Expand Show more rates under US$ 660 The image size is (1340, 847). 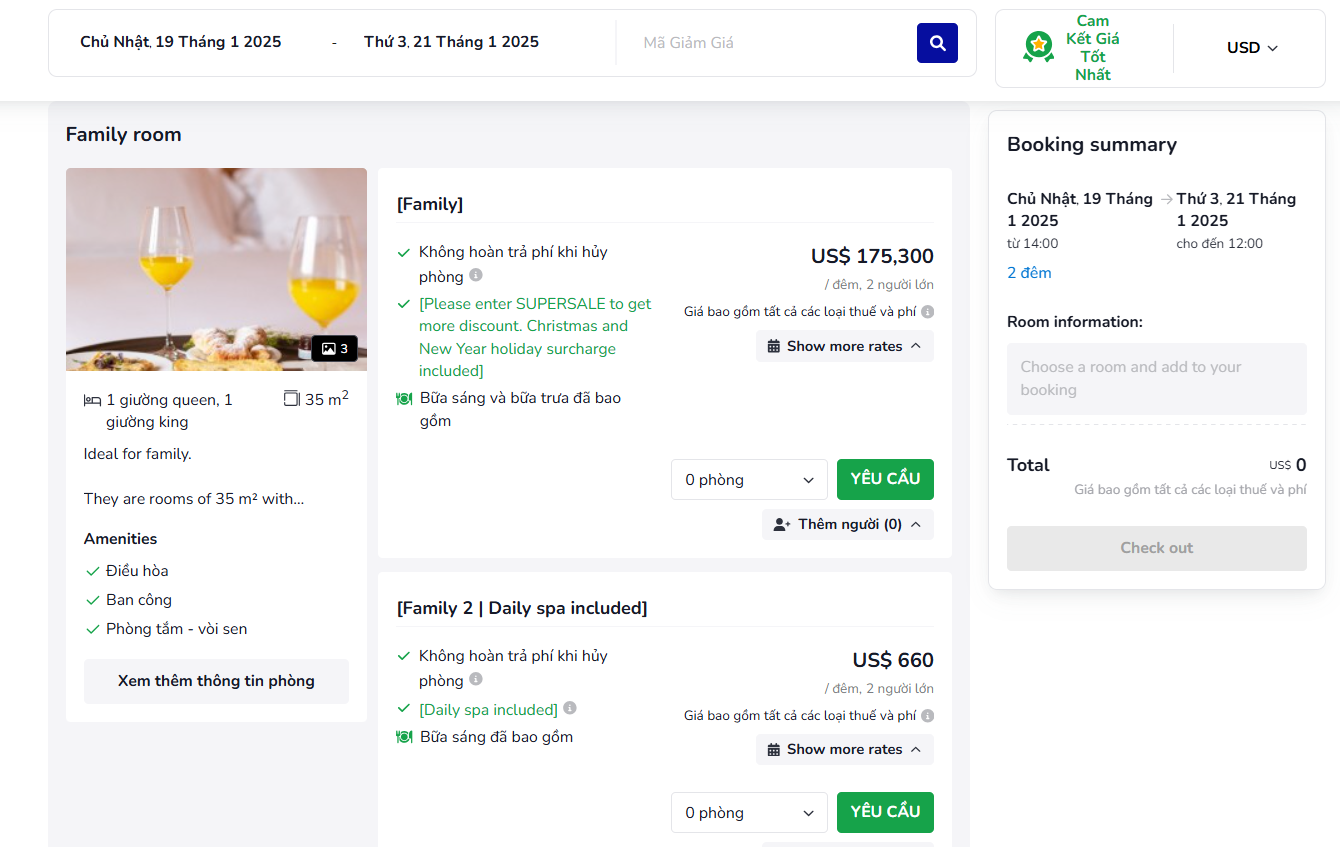pyautogui.click(x=845, y=749)
